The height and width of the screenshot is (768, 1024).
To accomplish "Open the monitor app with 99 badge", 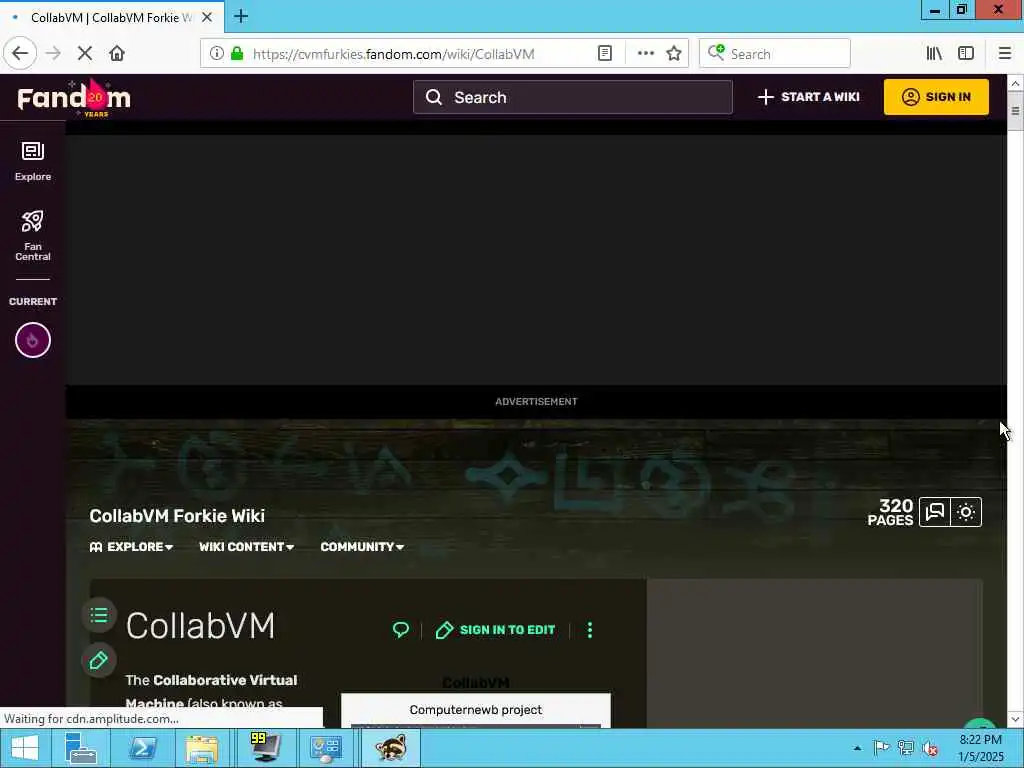I will [264, 748].
